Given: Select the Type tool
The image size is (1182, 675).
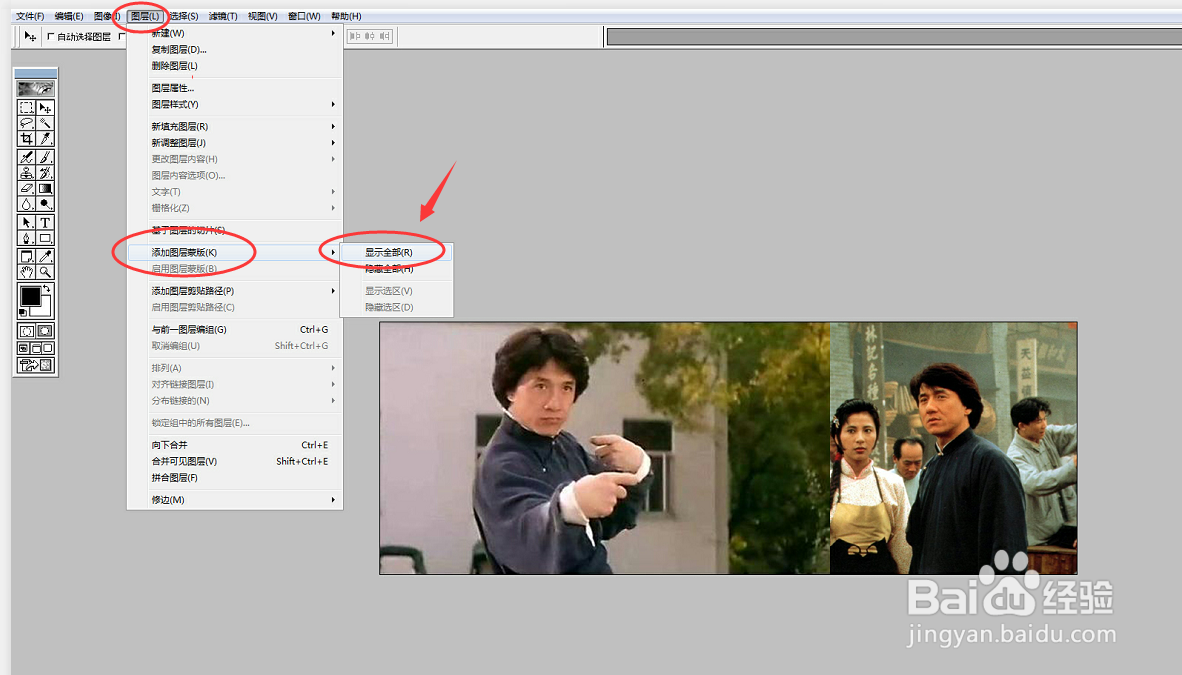Looking at the screenshot, I should click(x=45, y=222).
